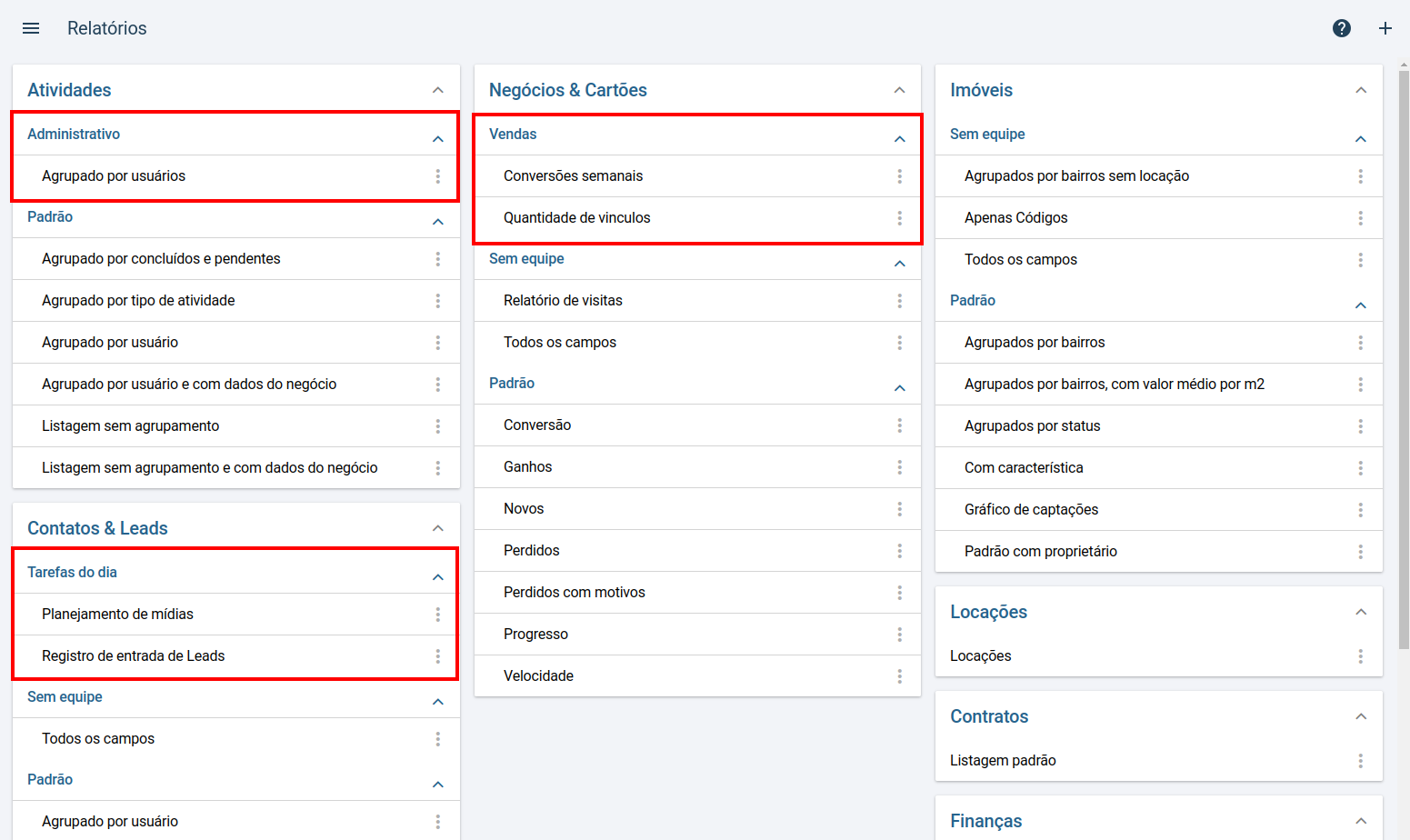The height and width of the screenshot is (840, 1410).
Task: Open options for Relatório de visitas
Action: coord(900,301)
